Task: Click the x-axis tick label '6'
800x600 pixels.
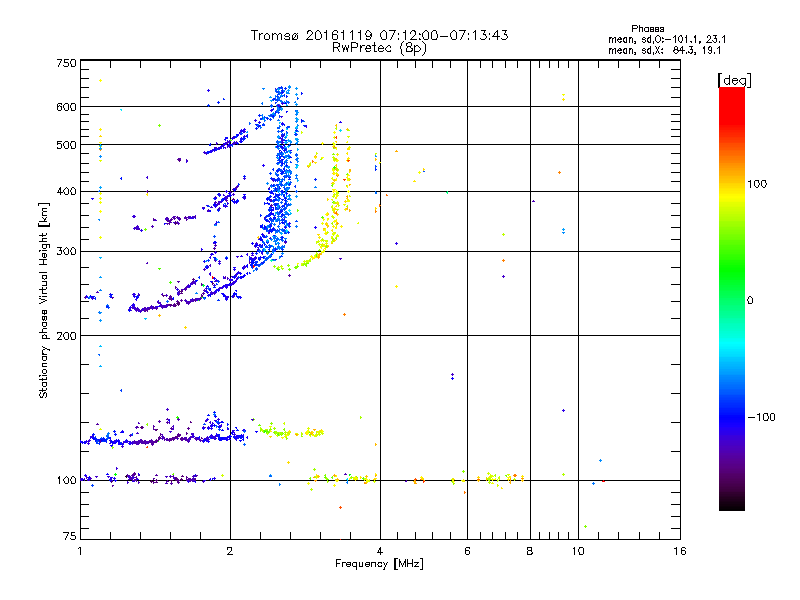Action: coord(467,551)
